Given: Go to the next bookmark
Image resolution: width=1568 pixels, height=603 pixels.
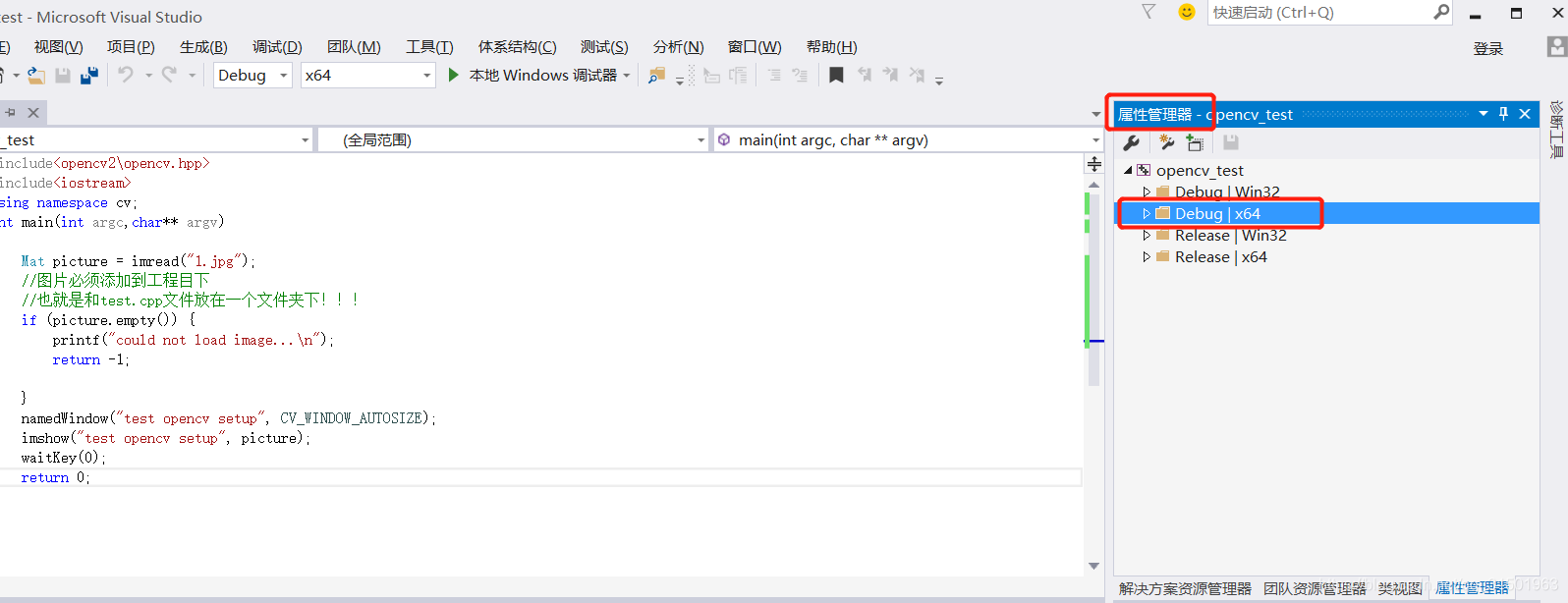Looking at the screenshot, I should tap(890, 75).
